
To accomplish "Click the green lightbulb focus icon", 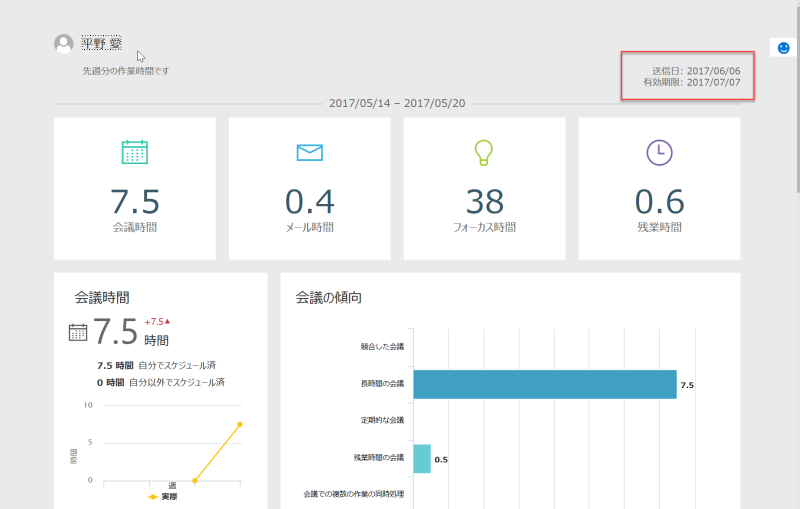I will click(x=484, y=152).
